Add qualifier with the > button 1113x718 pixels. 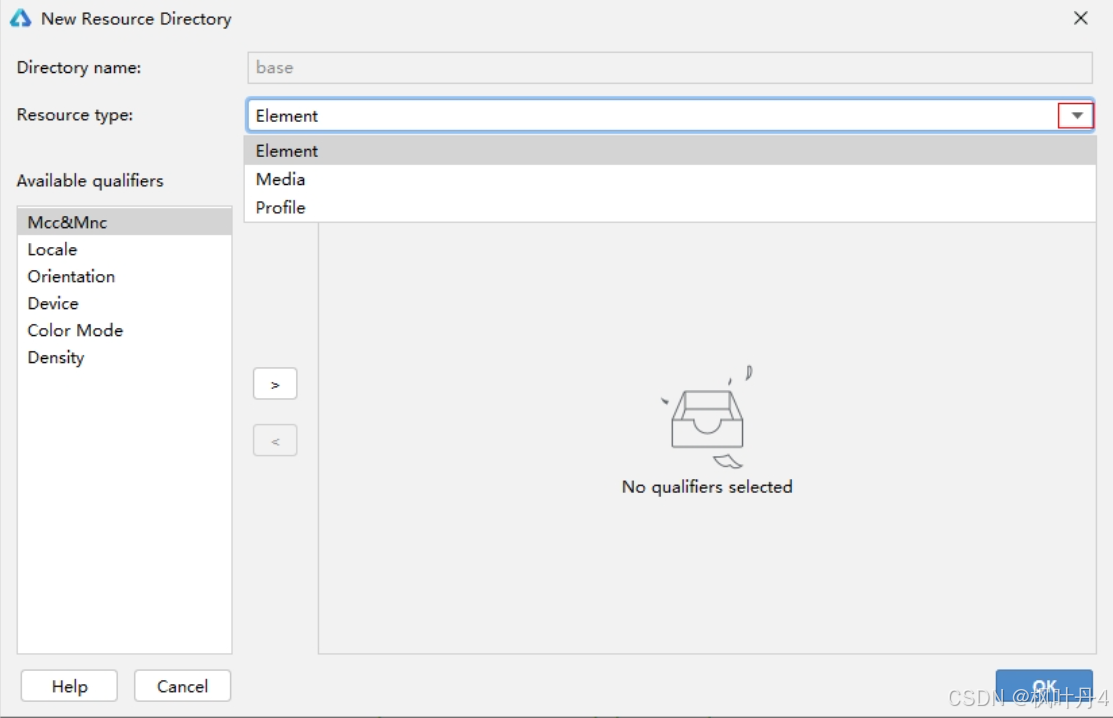point(275,384)
